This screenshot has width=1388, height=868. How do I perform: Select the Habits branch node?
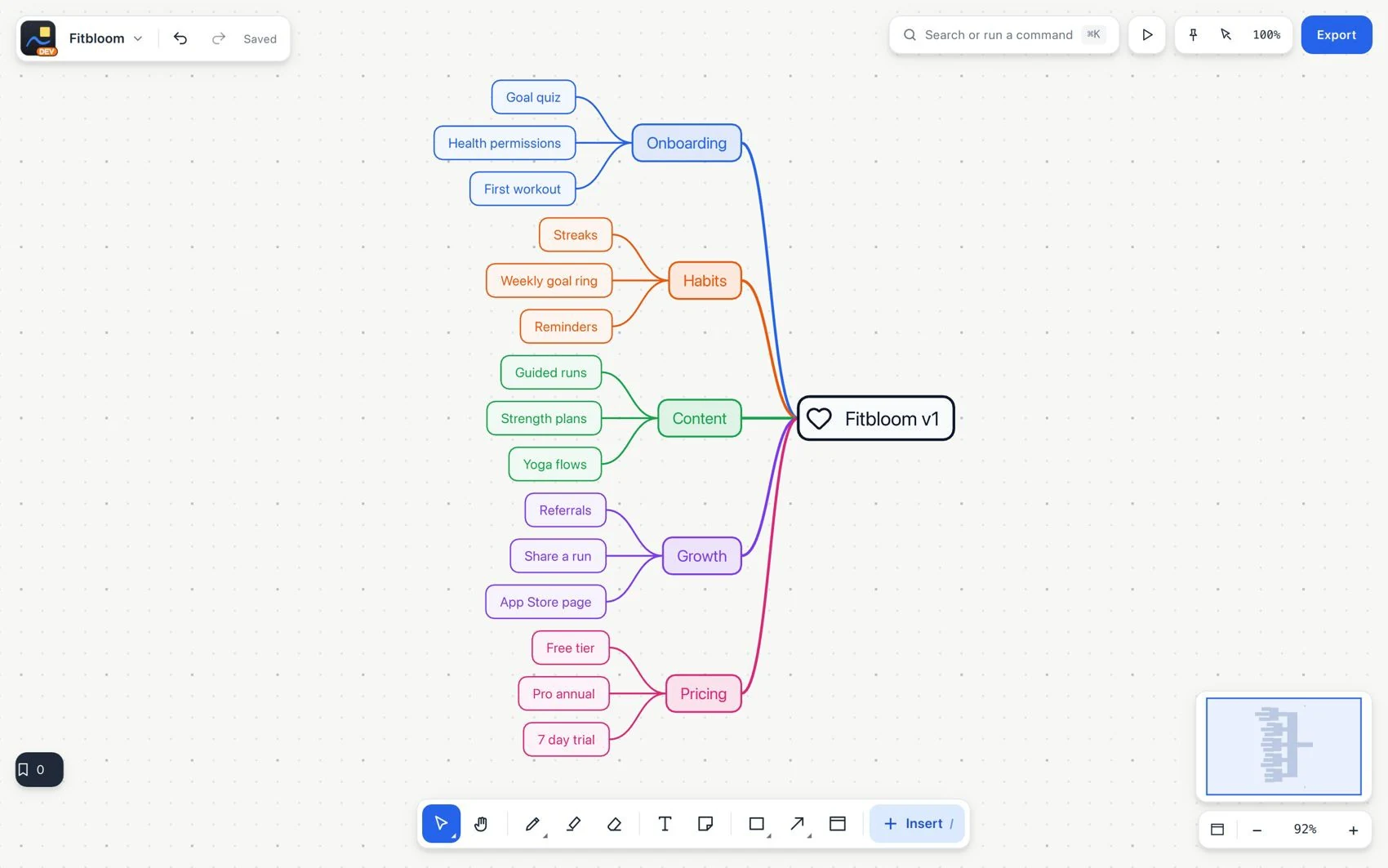(705, 280)
